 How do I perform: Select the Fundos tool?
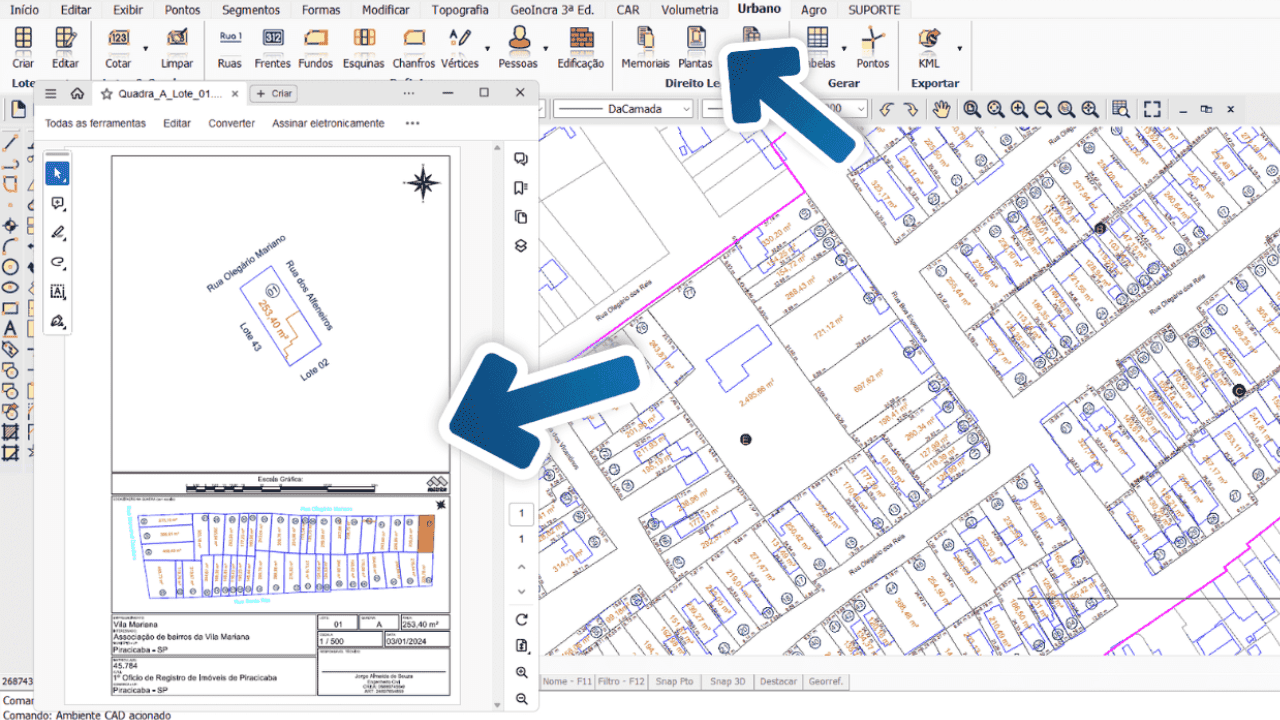click(316, 40)
